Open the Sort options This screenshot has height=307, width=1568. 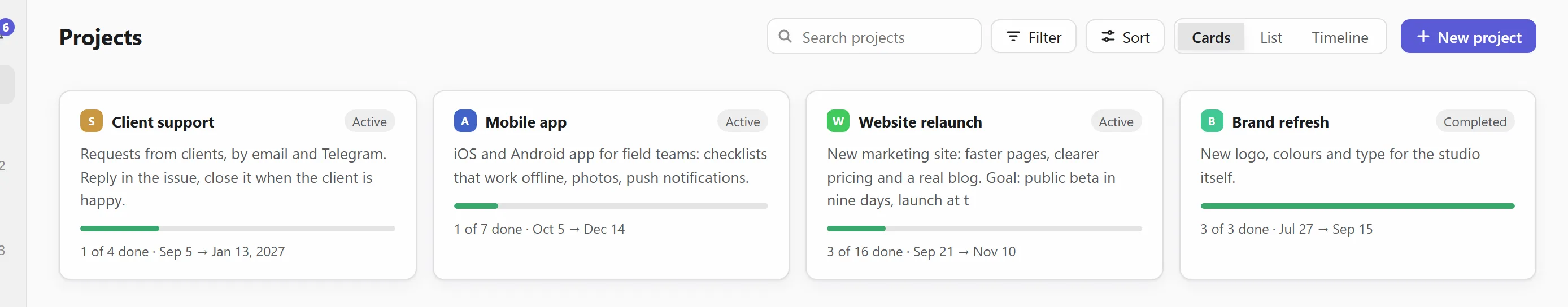pyautogui.click(x=1125, y=37)
